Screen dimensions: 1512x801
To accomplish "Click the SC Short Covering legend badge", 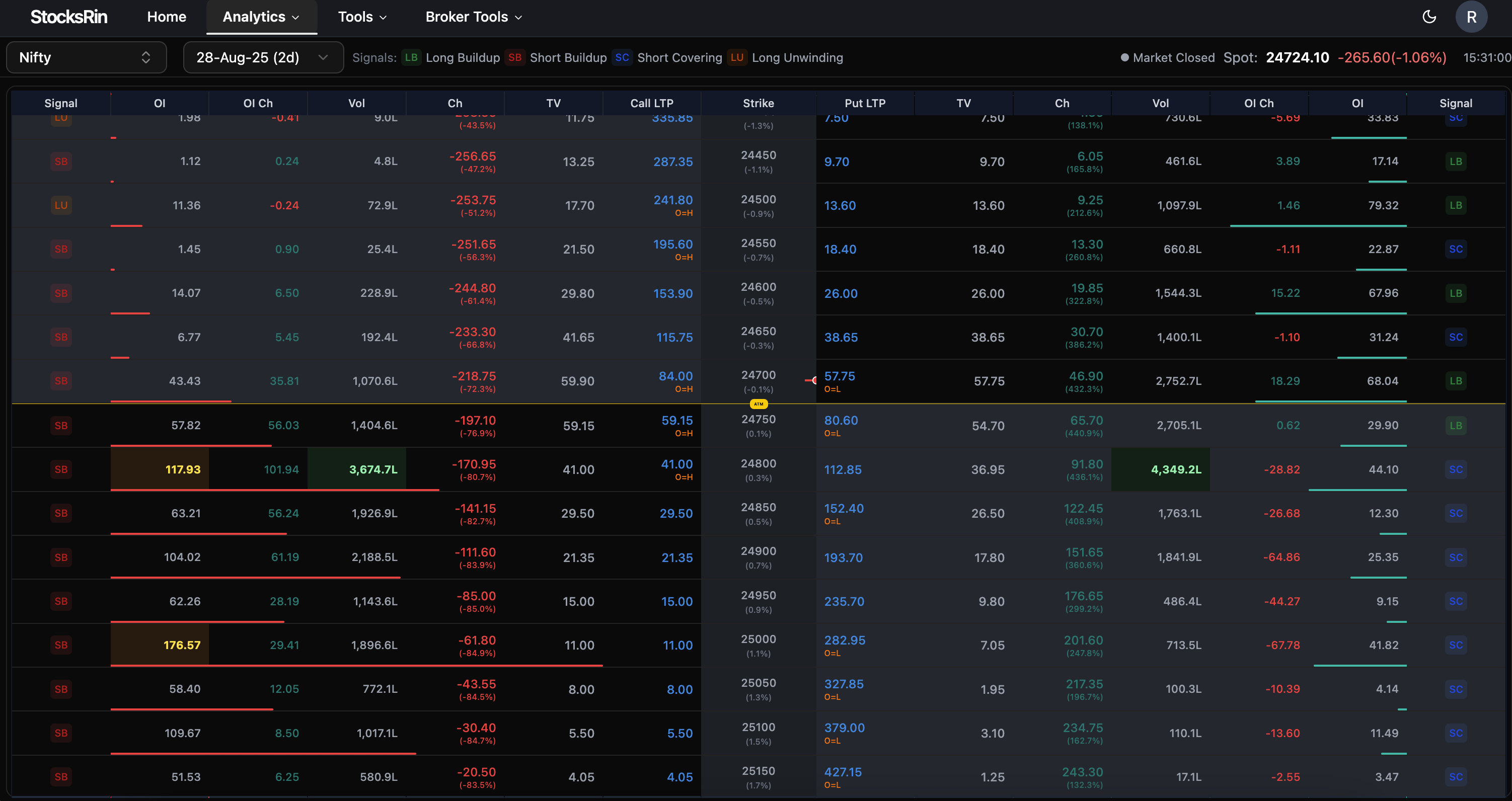I will coord(622,57).
